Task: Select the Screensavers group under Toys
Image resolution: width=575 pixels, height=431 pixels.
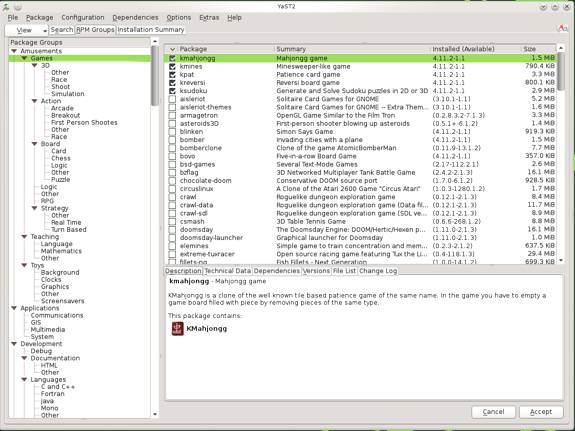Action: 62,301
